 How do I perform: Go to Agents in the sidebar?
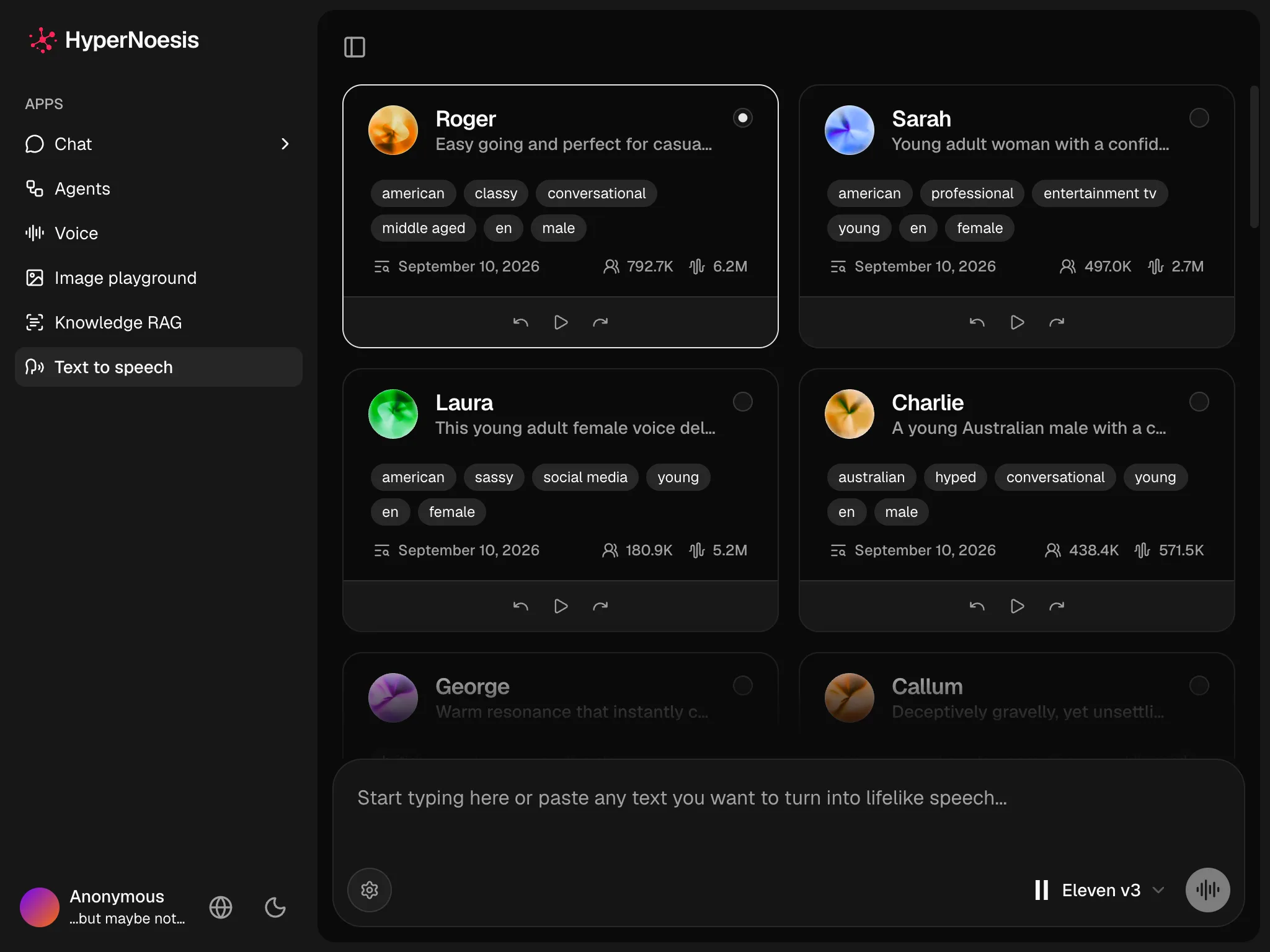pyautogui.click(x=159, y=188)
